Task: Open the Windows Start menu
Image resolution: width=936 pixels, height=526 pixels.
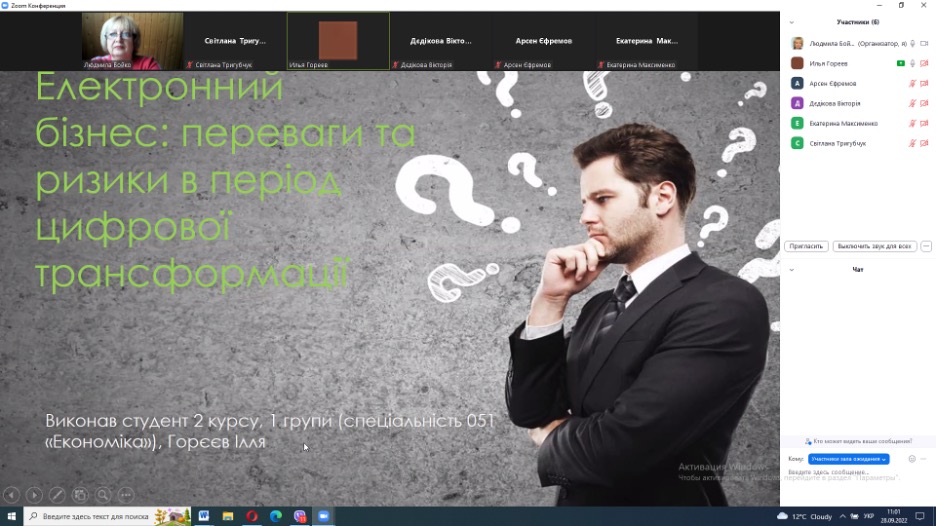Action: [x=11, y=516]
